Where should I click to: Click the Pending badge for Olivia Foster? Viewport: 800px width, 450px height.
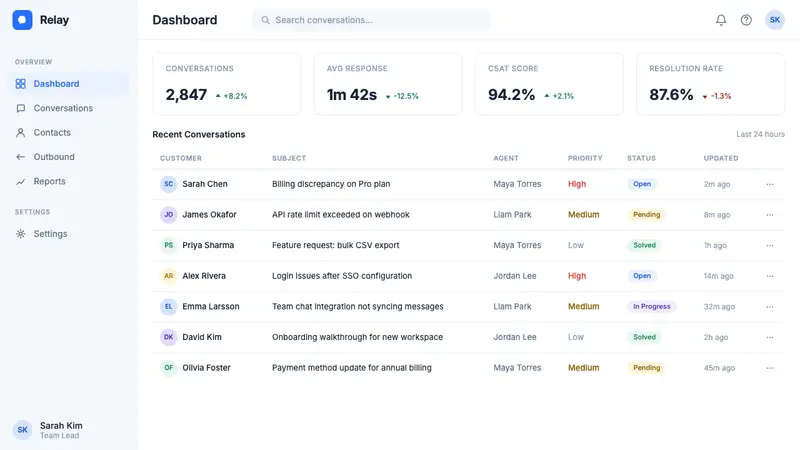[x=646, y=368]
